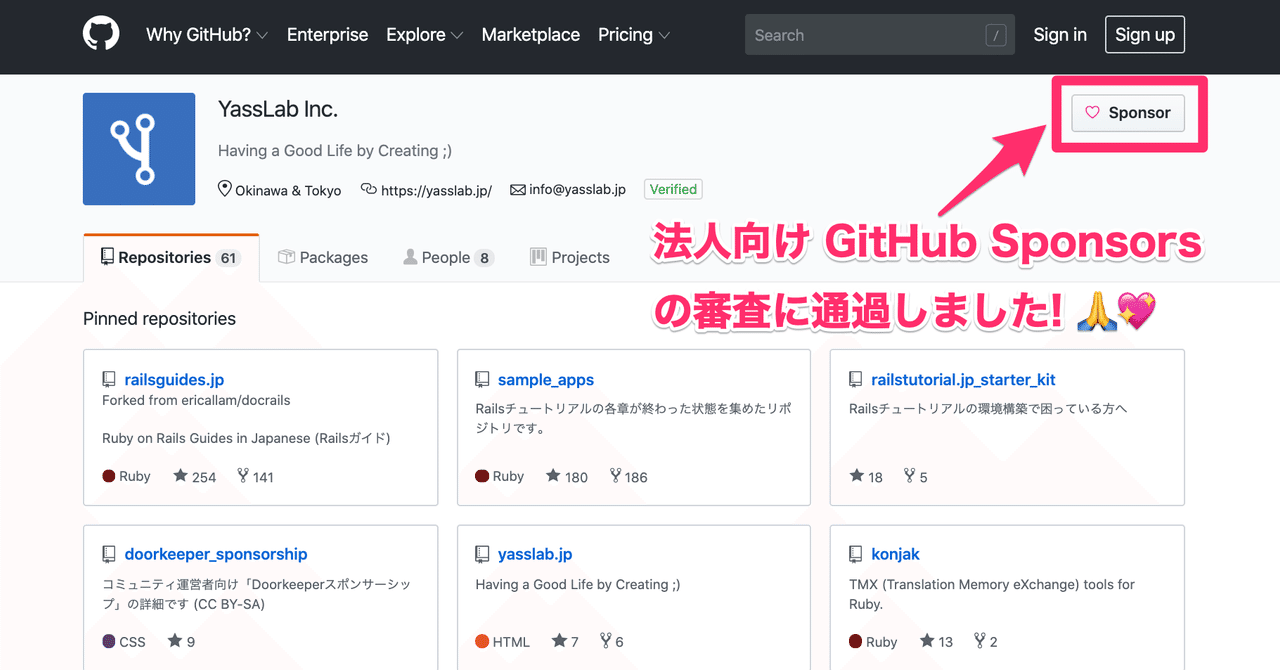Click the Having a Good Life tagline under YassLab Inc.
This screenshot has height=670, width=1280.
click(335, 151)
